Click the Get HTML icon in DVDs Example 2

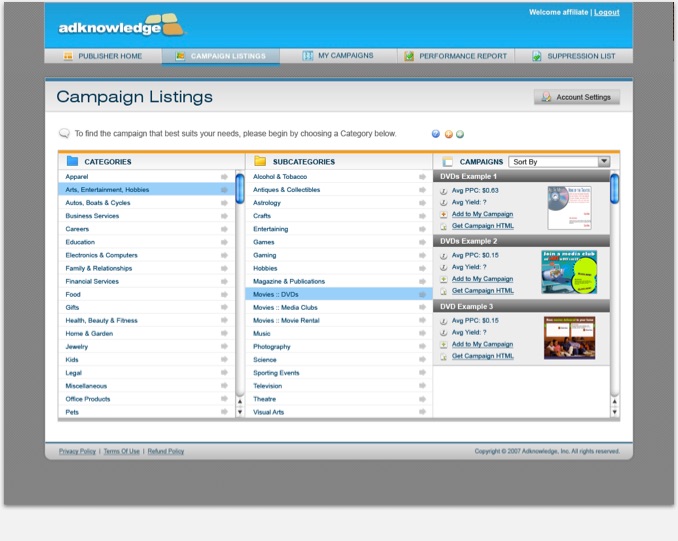pyautogui.click(x=443, y=291)
